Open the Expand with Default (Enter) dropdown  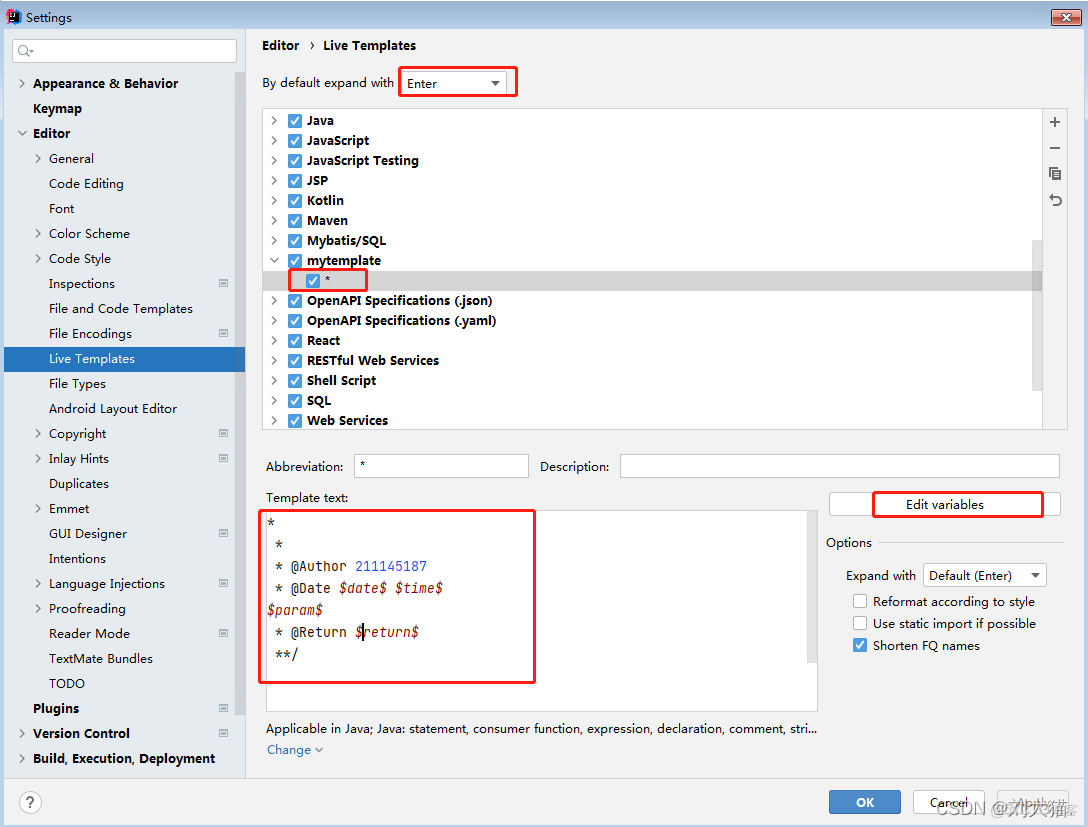point(984,576)
